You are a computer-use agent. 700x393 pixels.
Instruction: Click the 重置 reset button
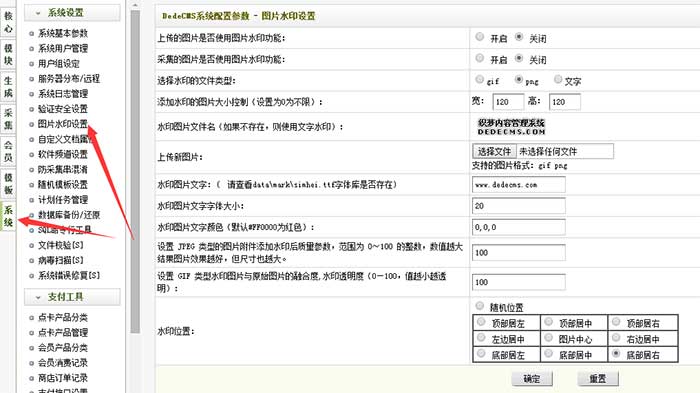598,379
